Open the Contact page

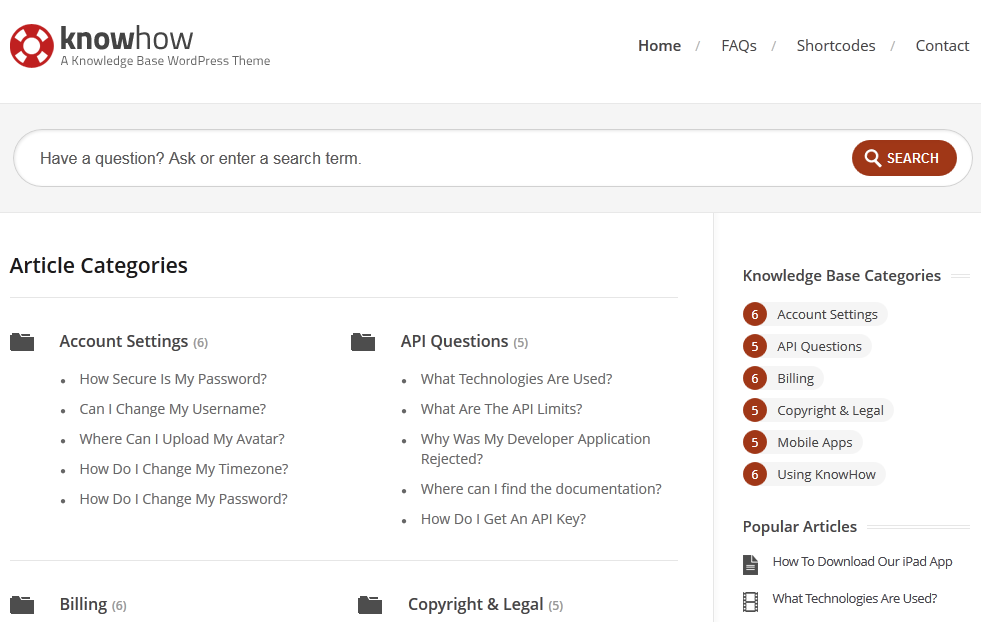coord(942,46)
